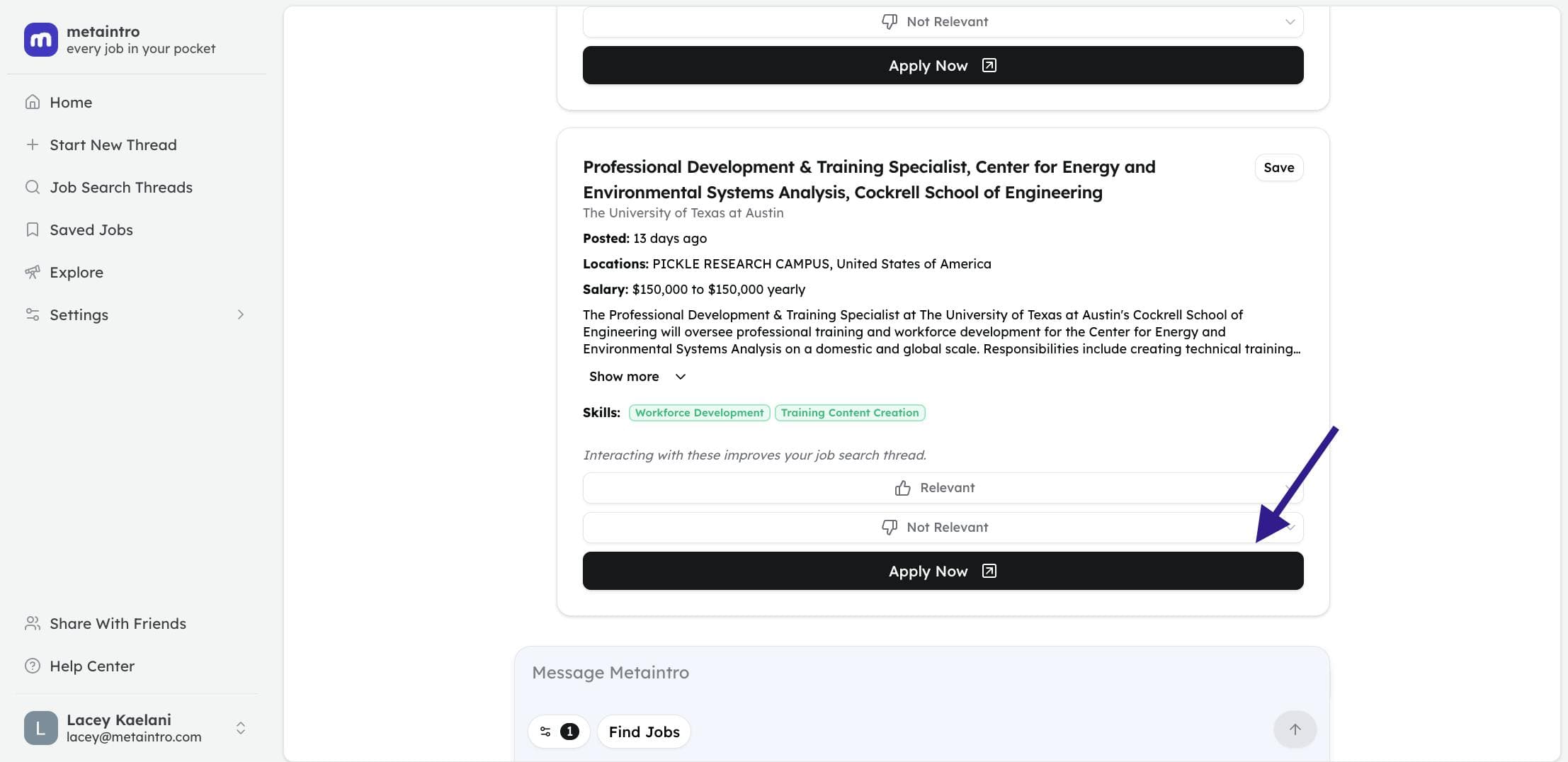Screen dimensions: 1568x762
Task: Expand the Settings chevron arrow
Action: click(x=241, y=314)
